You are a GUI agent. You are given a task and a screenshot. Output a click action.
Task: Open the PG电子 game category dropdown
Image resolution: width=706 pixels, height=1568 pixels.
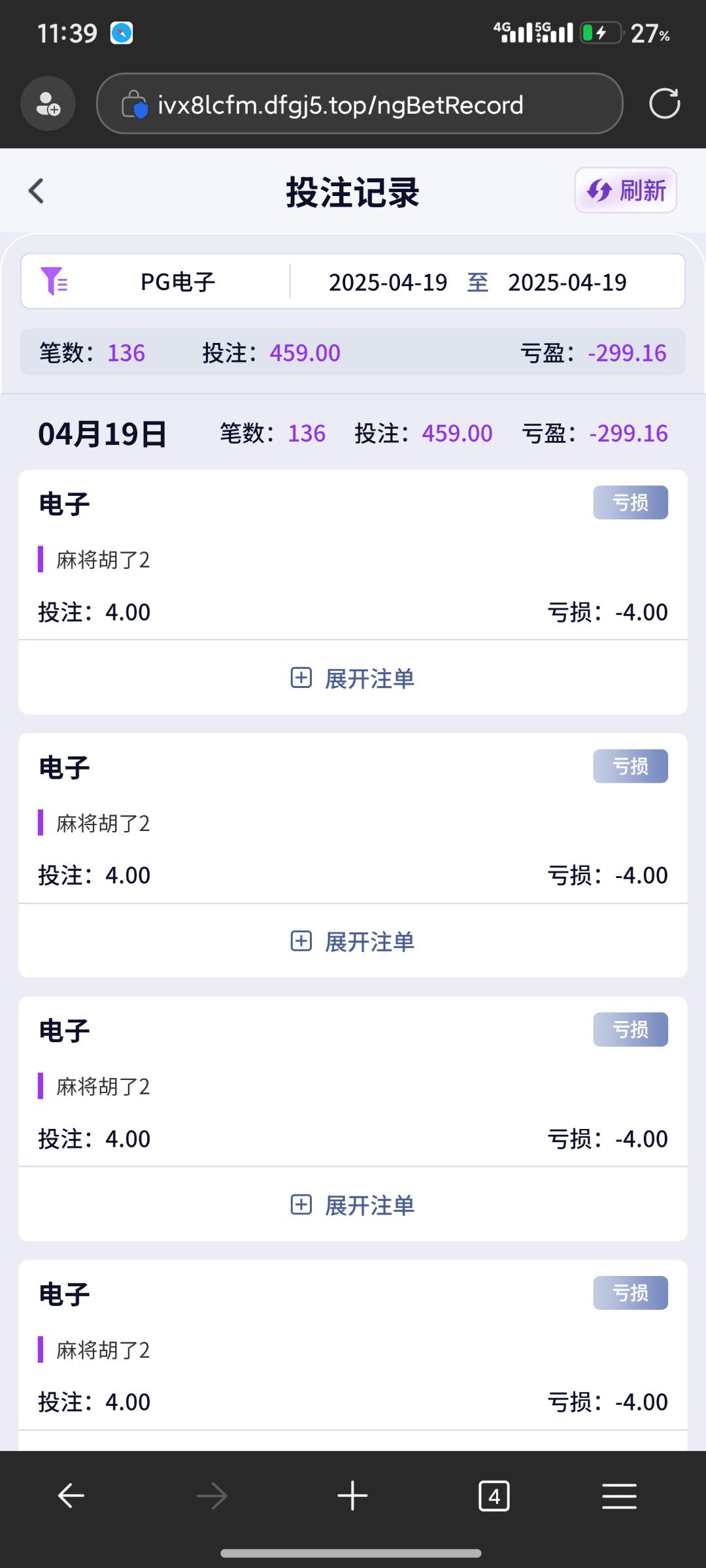[178, 282]
